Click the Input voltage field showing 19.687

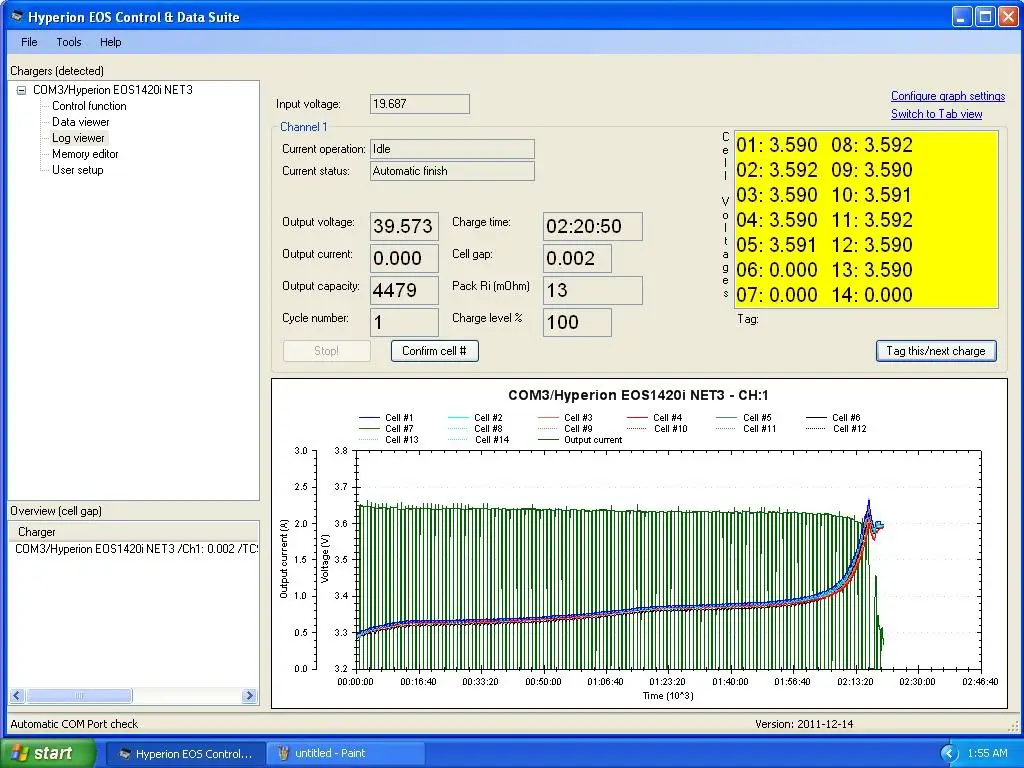pyautogui.click(x=420, y=104)
